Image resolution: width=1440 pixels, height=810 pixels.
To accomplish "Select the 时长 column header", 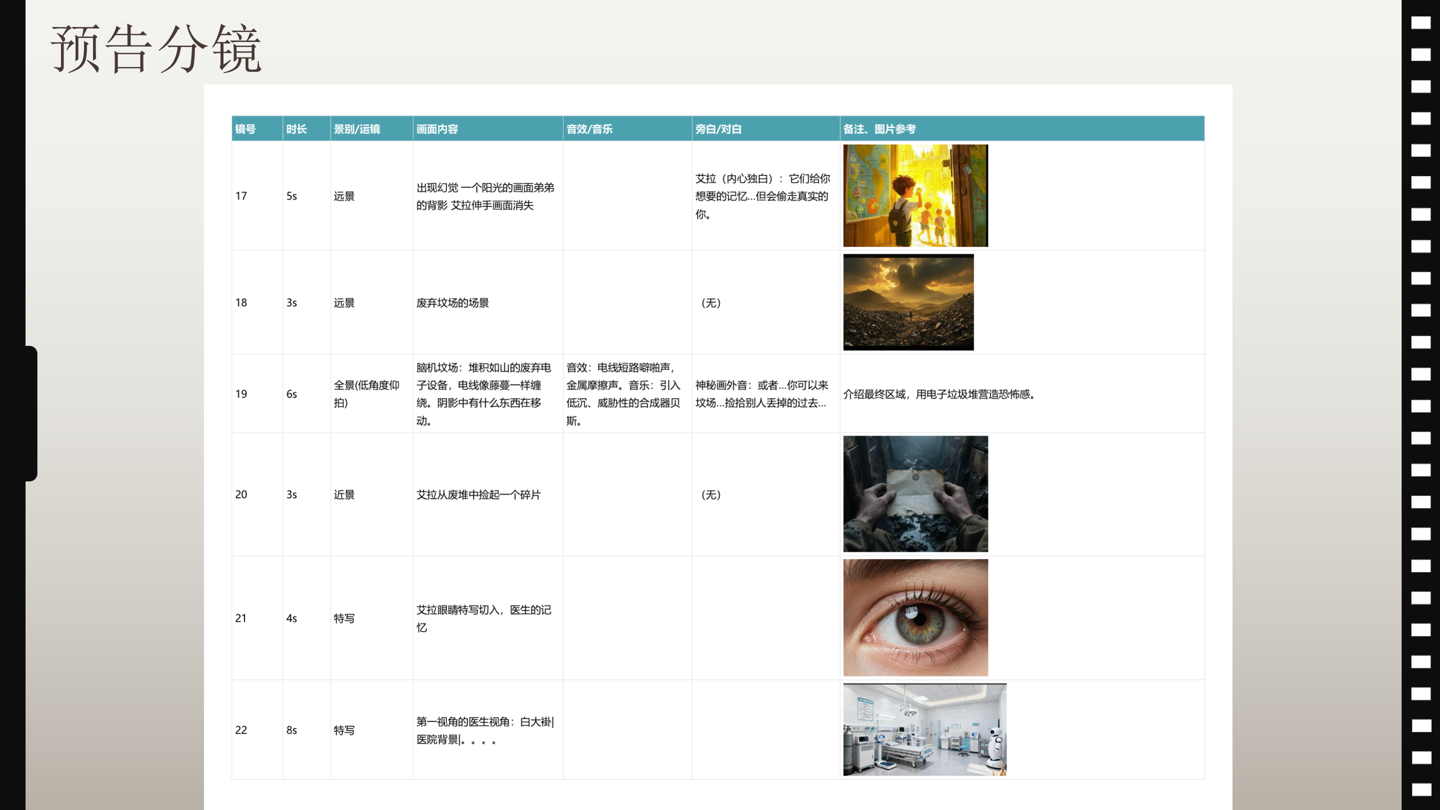I will [307, 129].
